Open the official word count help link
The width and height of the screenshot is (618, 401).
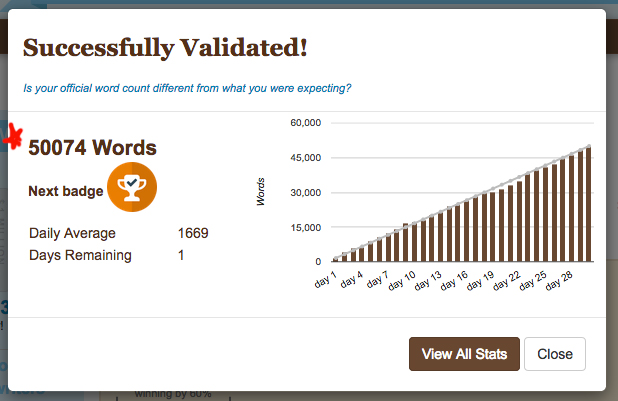pos(187,88)
